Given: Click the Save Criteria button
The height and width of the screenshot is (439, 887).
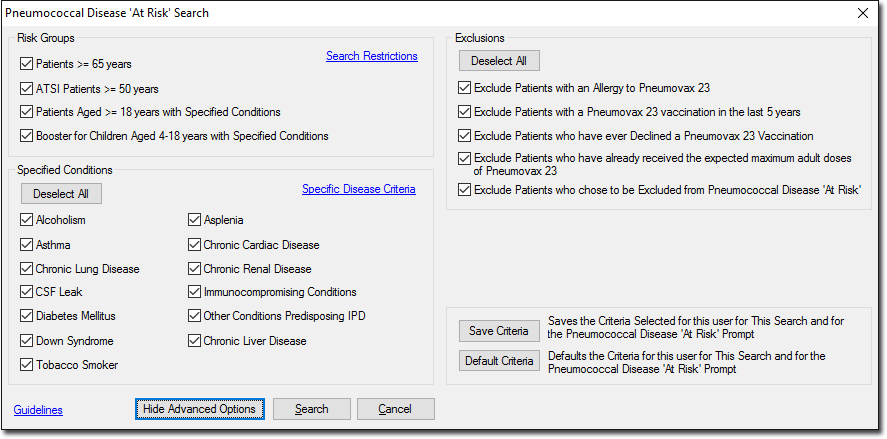Looking at the screenshot, I should click(499, 331).
